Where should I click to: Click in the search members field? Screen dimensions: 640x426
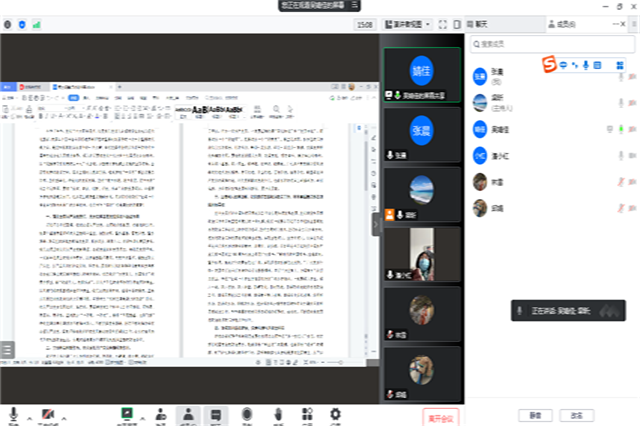tap(550, 44)
